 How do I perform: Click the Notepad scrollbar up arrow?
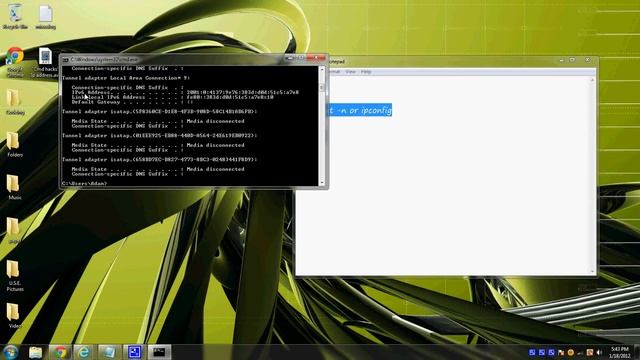(593, 80)
